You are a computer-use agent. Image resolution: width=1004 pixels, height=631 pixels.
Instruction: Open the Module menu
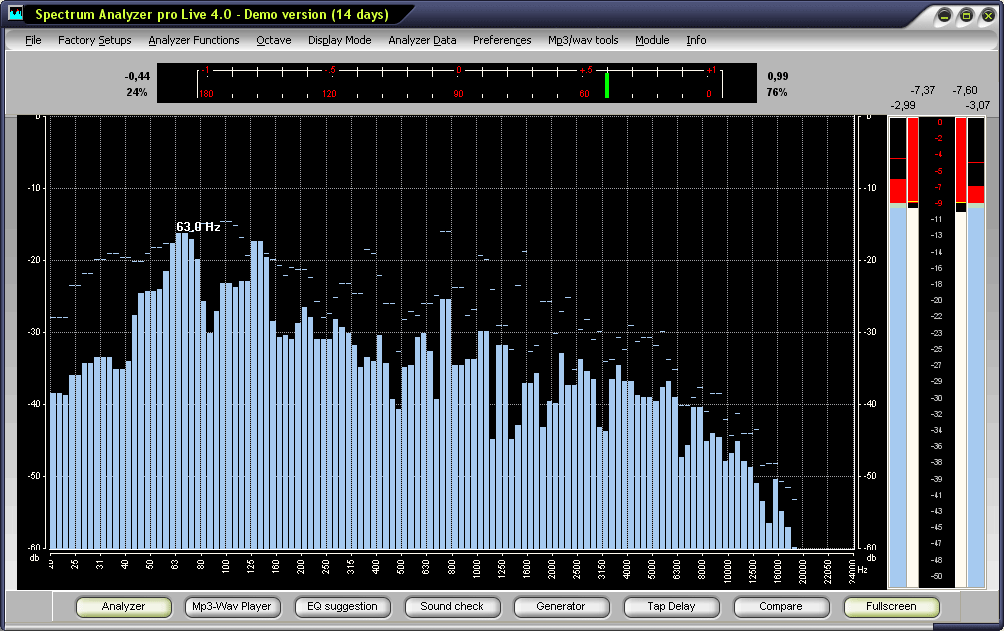pyautogui.click(x=652, y=40)
